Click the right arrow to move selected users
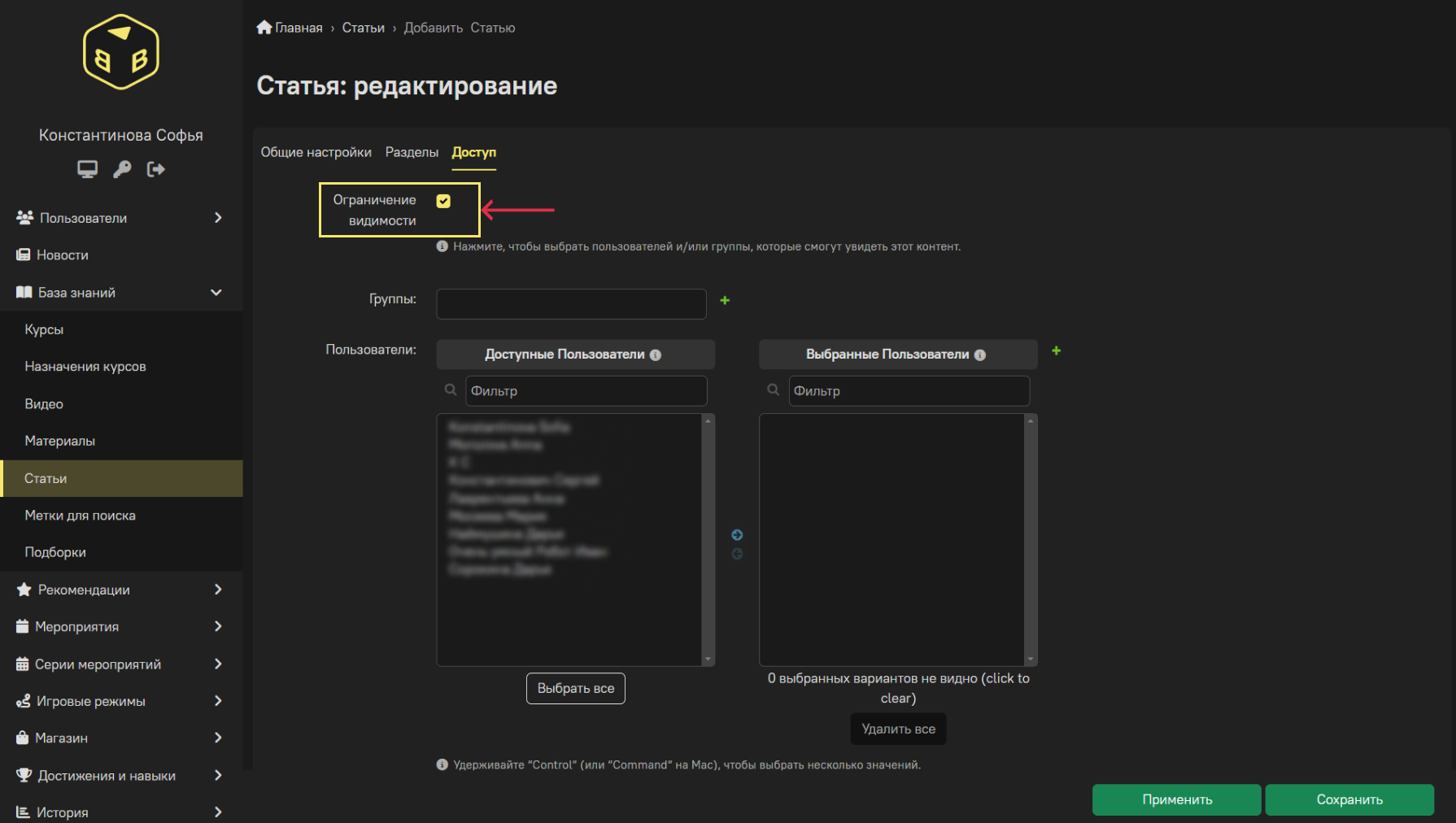This screenshot has height=823, width=1456. [737, 535]
